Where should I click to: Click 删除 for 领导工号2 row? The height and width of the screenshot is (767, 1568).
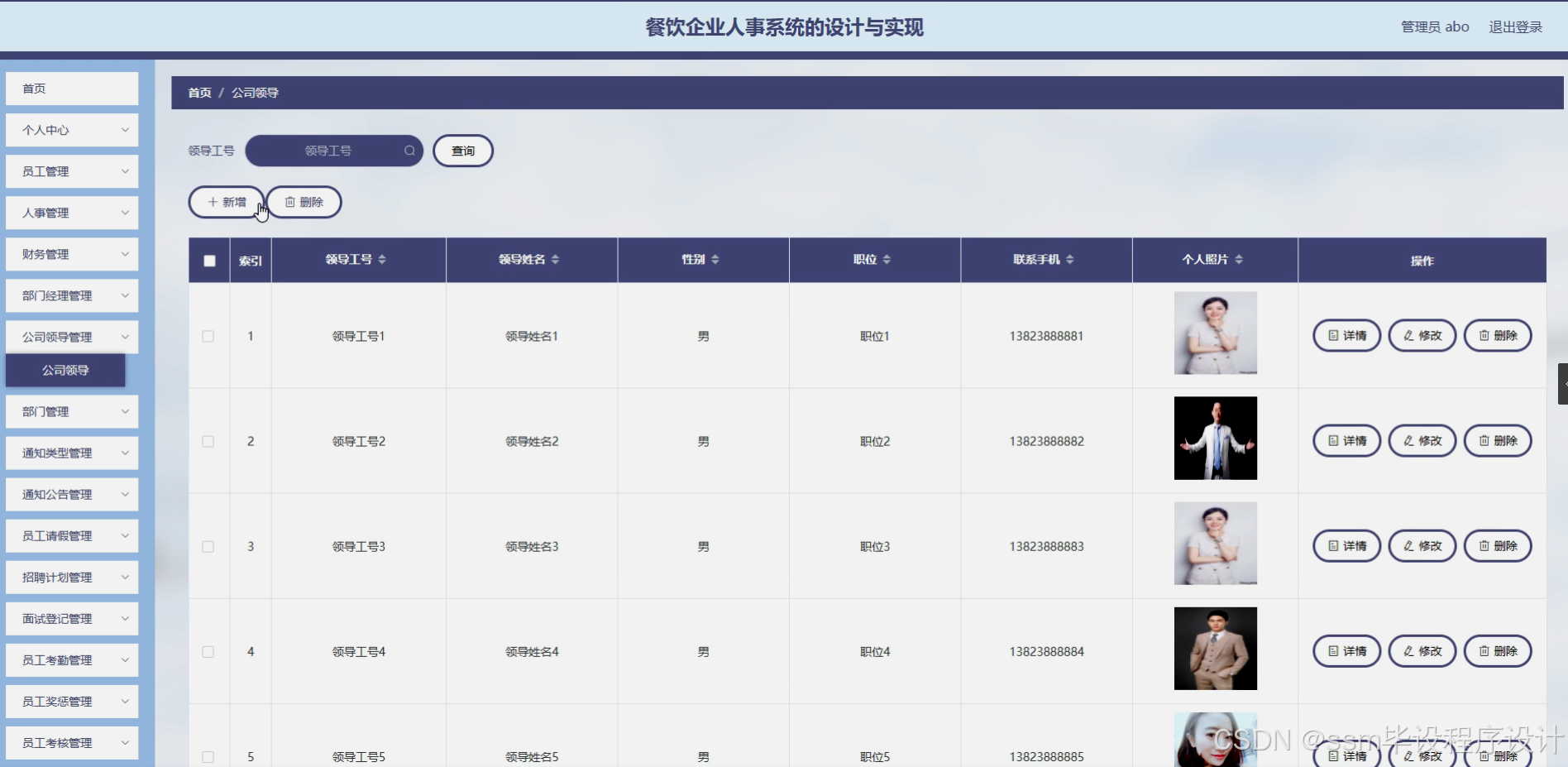pyautogui.click(x=1498, y=441)
